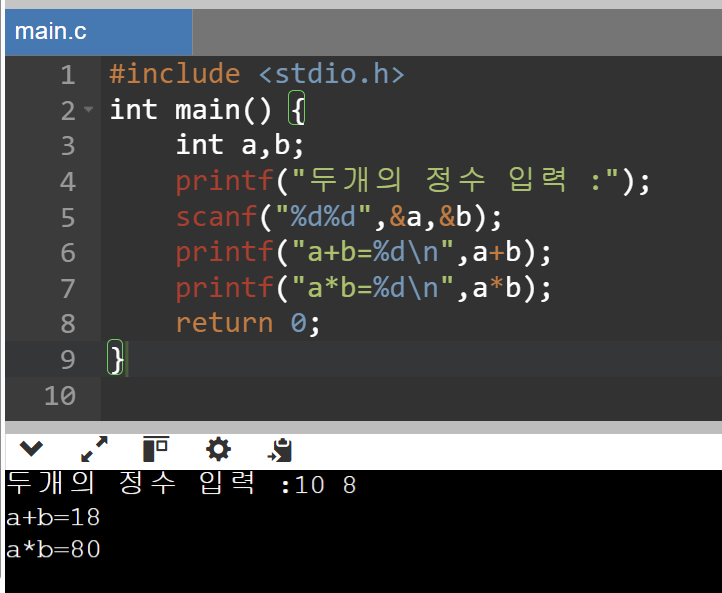722x593 pixels.
Task: Switch to the main.c tab
Action: [x=98, y=32]
